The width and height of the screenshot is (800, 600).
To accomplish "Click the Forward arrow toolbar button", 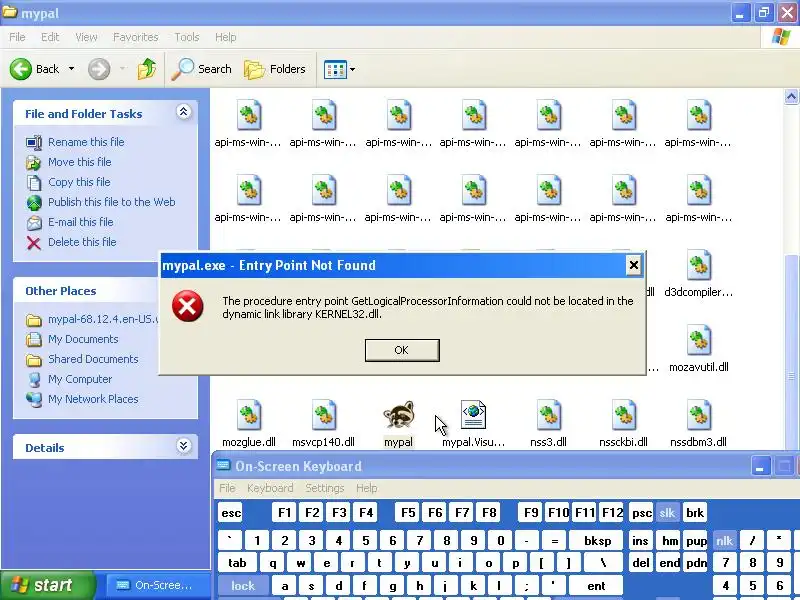I will [99, 69].
